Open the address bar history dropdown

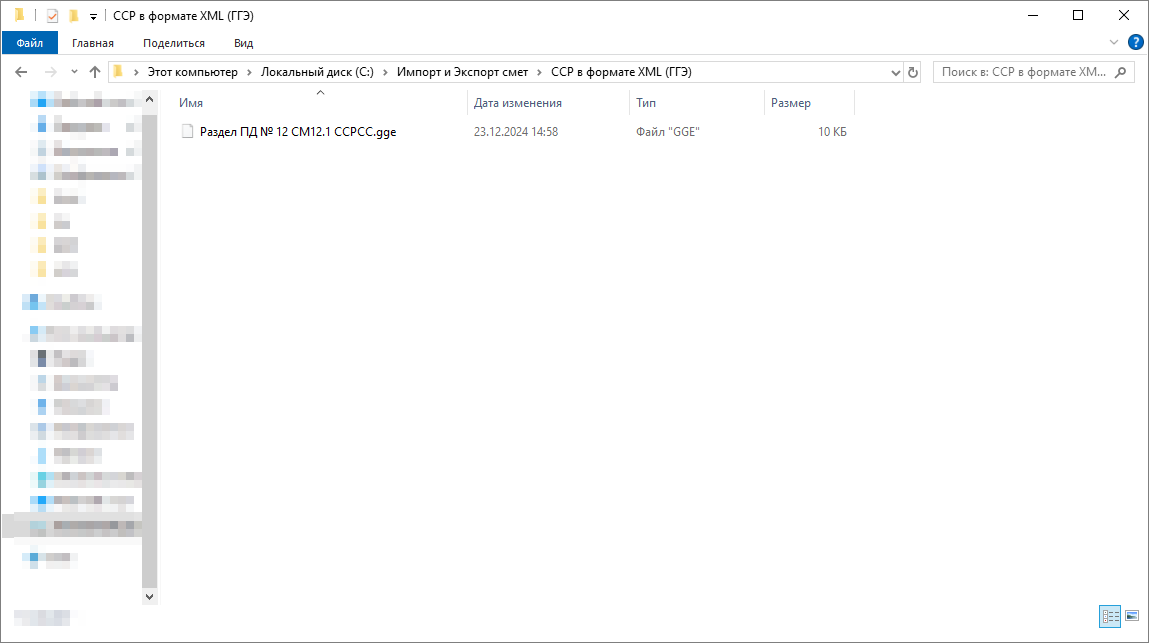[x=895, y=72]
